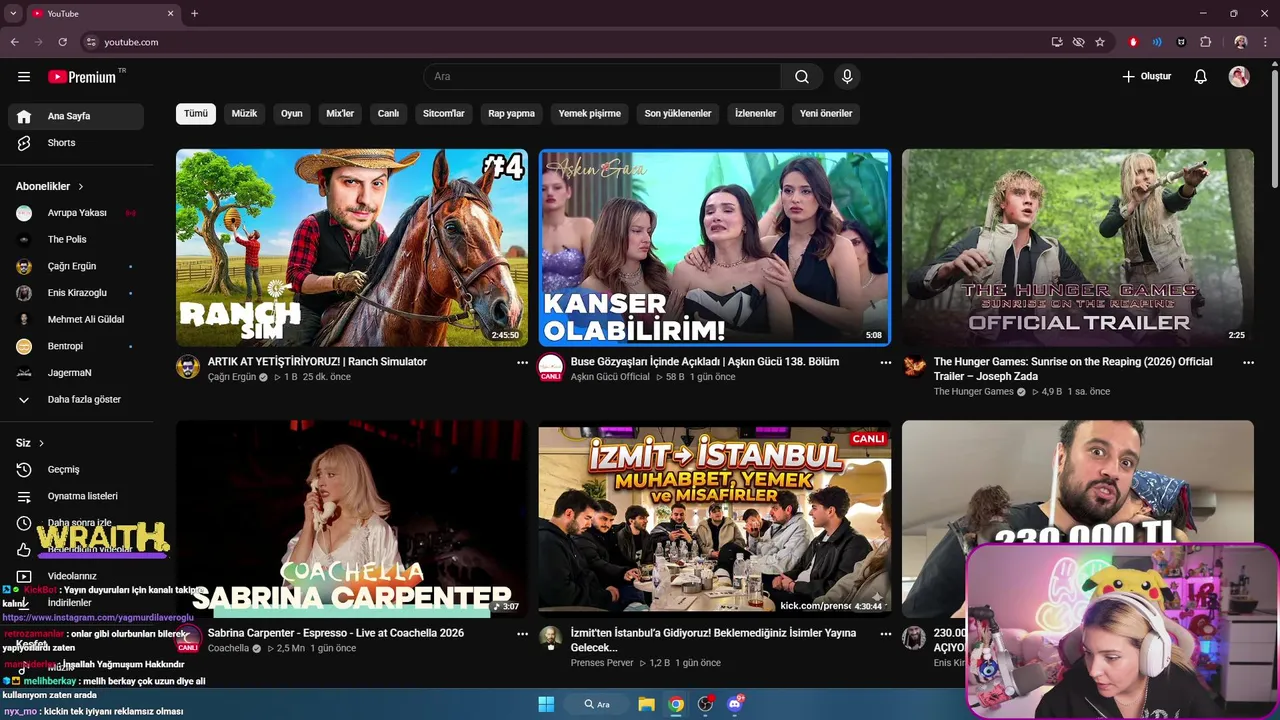Open the hamburger guide menu

24,77
